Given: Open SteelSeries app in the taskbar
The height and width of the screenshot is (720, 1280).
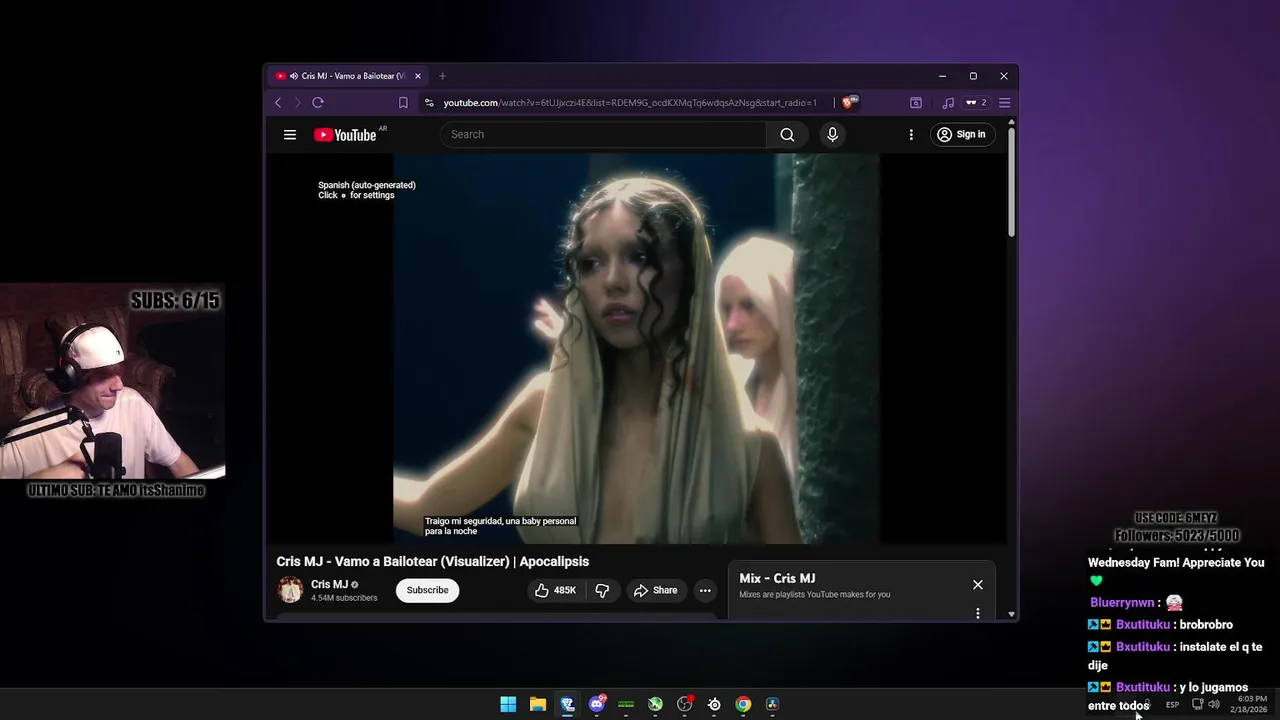Looking at the screenshot, I should 714,704.
